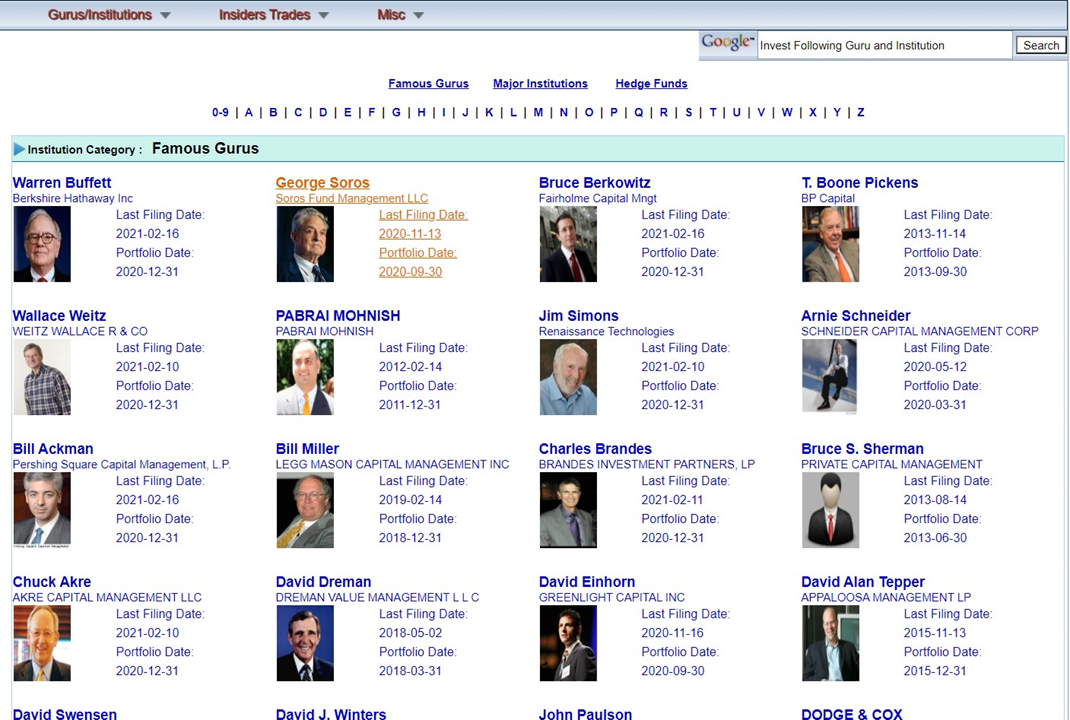Select letter G in alphabet index
Screen dimensions: 1070x720
(x=396, y=113)
